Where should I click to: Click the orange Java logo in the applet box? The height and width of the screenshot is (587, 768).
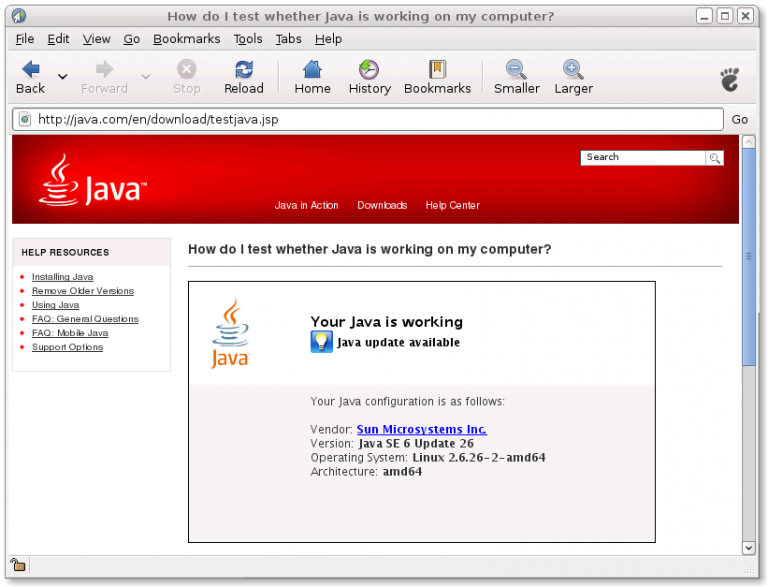tap(230, 333)
